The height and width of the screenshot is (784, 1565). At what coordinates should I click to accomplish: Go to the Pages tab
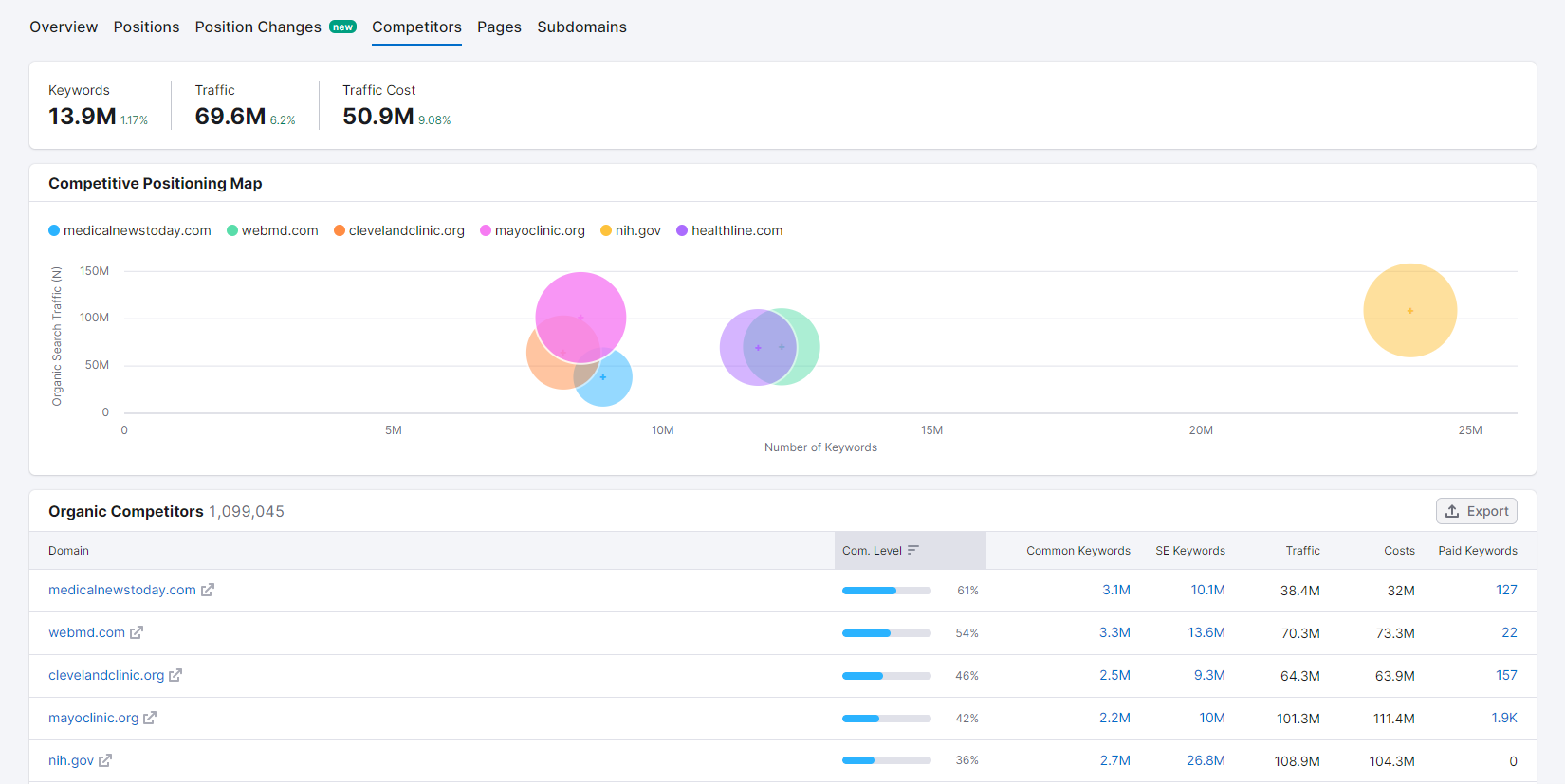pos(499,27)
